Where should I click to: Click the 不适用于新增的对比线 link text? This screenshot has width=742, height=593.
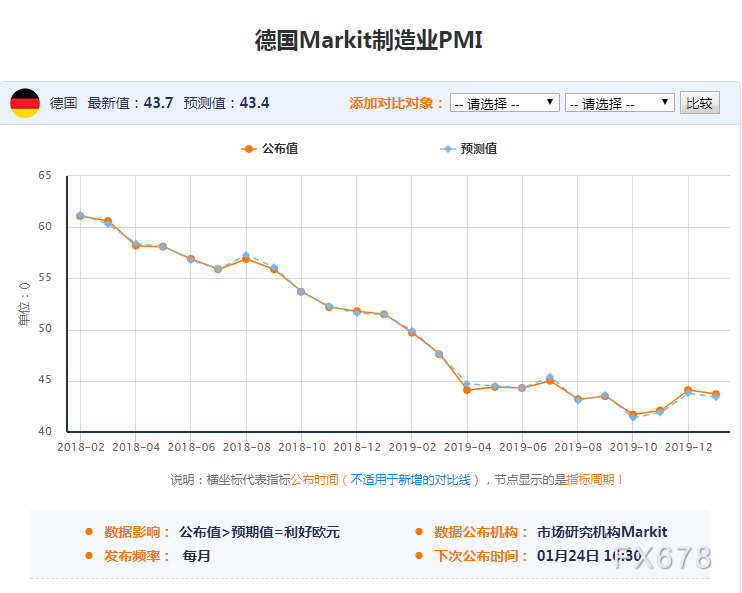click(410, 480)
